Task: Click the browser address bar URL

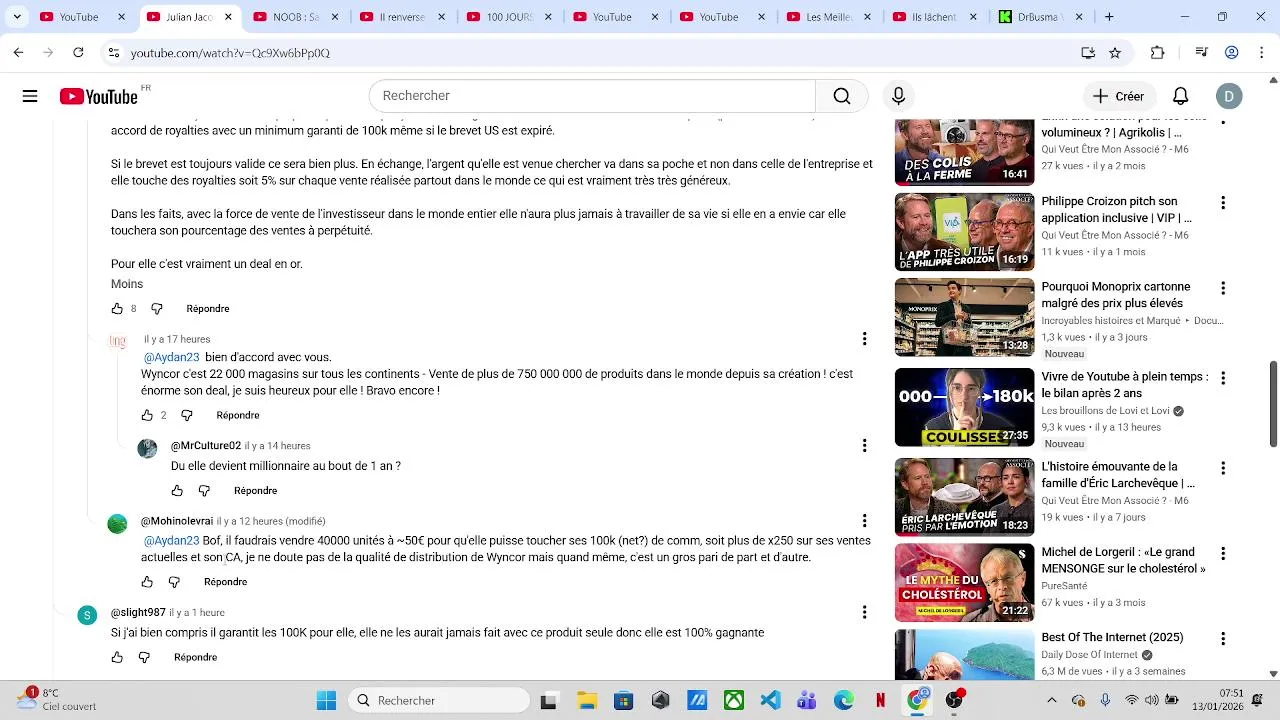Action: click(230, 53)
